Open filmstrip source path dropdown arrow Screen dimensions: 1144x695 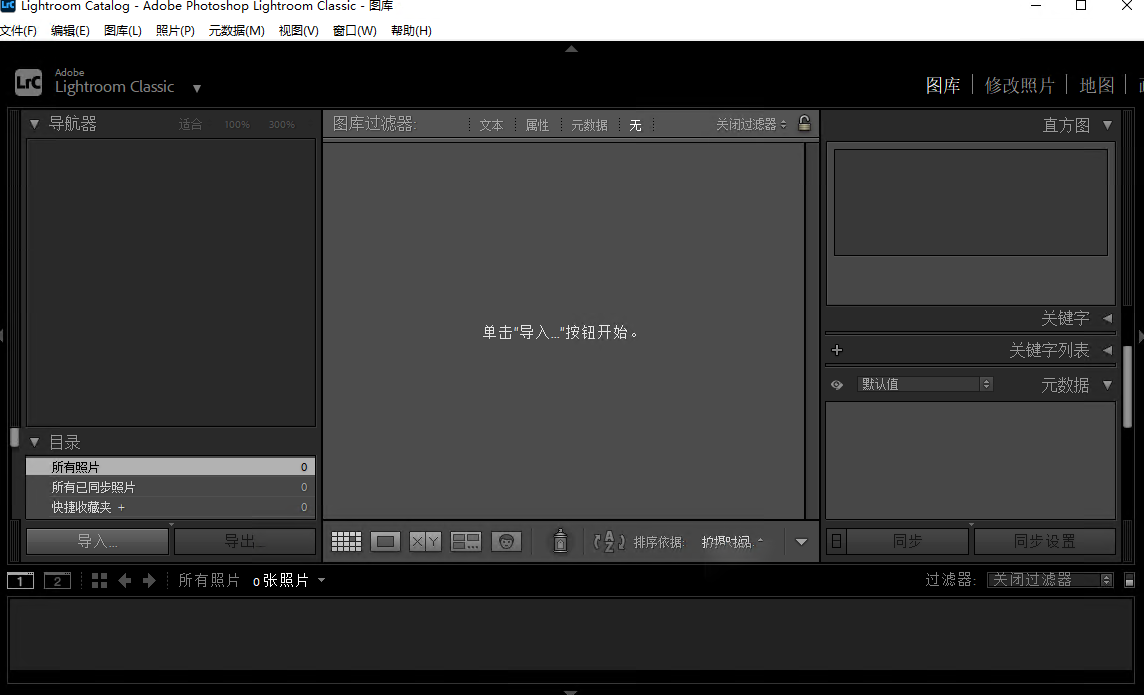pos(322,581)
